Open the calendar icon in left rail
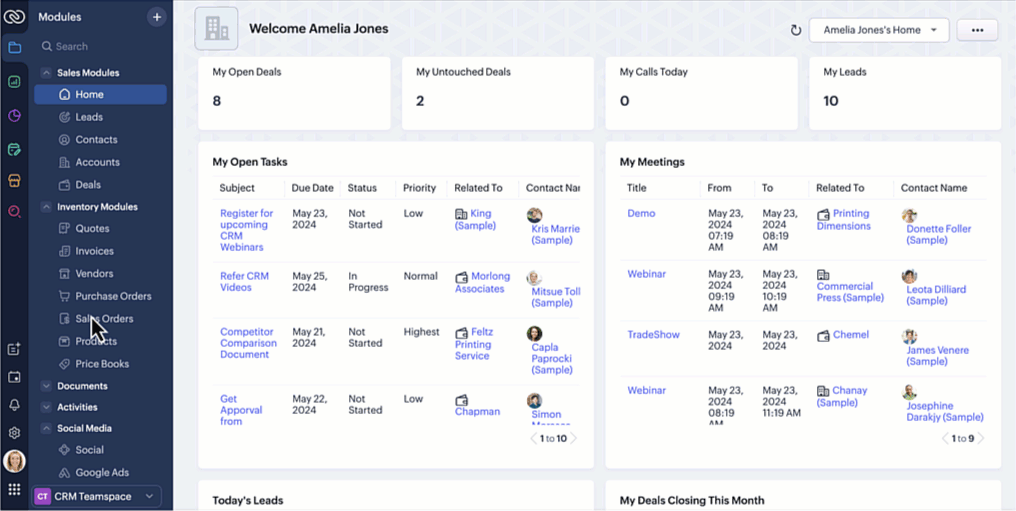Image resolution: width=1016 pixels, height=511 pixels. 14,377
